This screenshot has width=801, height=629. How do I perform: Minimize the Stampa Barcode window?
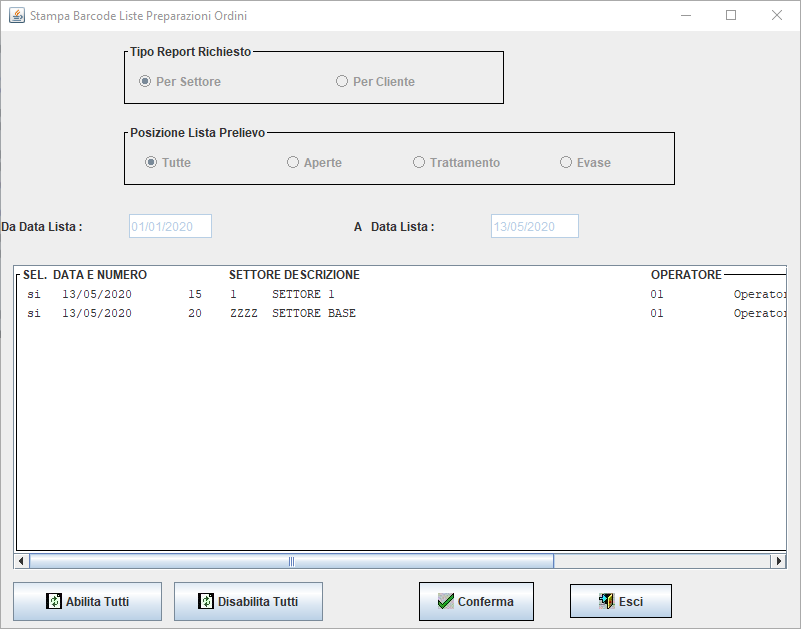point(685,16)
